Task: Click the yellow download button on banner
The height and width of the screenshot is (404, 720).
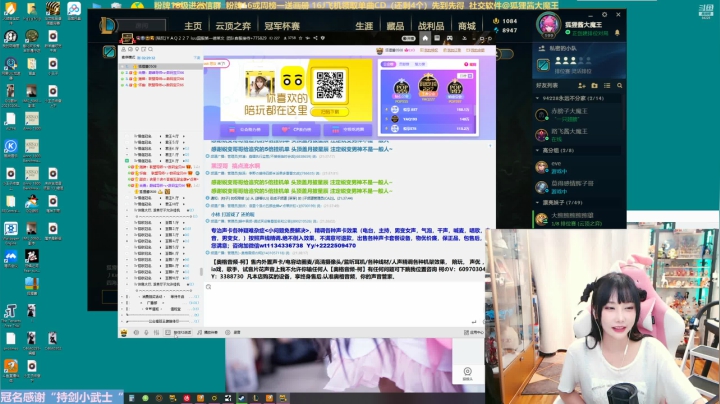Action: (x=329, y=112)
